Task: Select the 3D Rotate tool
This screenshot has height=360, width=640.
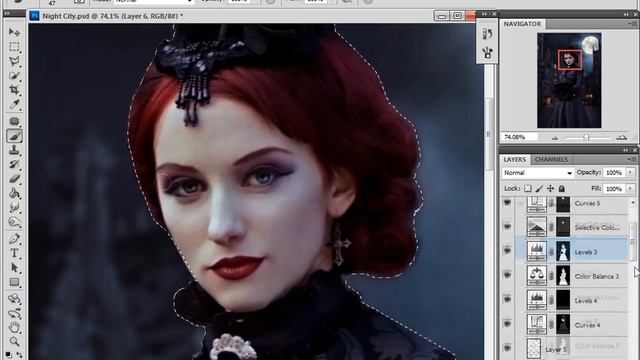Action: pyautogui.click(x=14, y=299)
